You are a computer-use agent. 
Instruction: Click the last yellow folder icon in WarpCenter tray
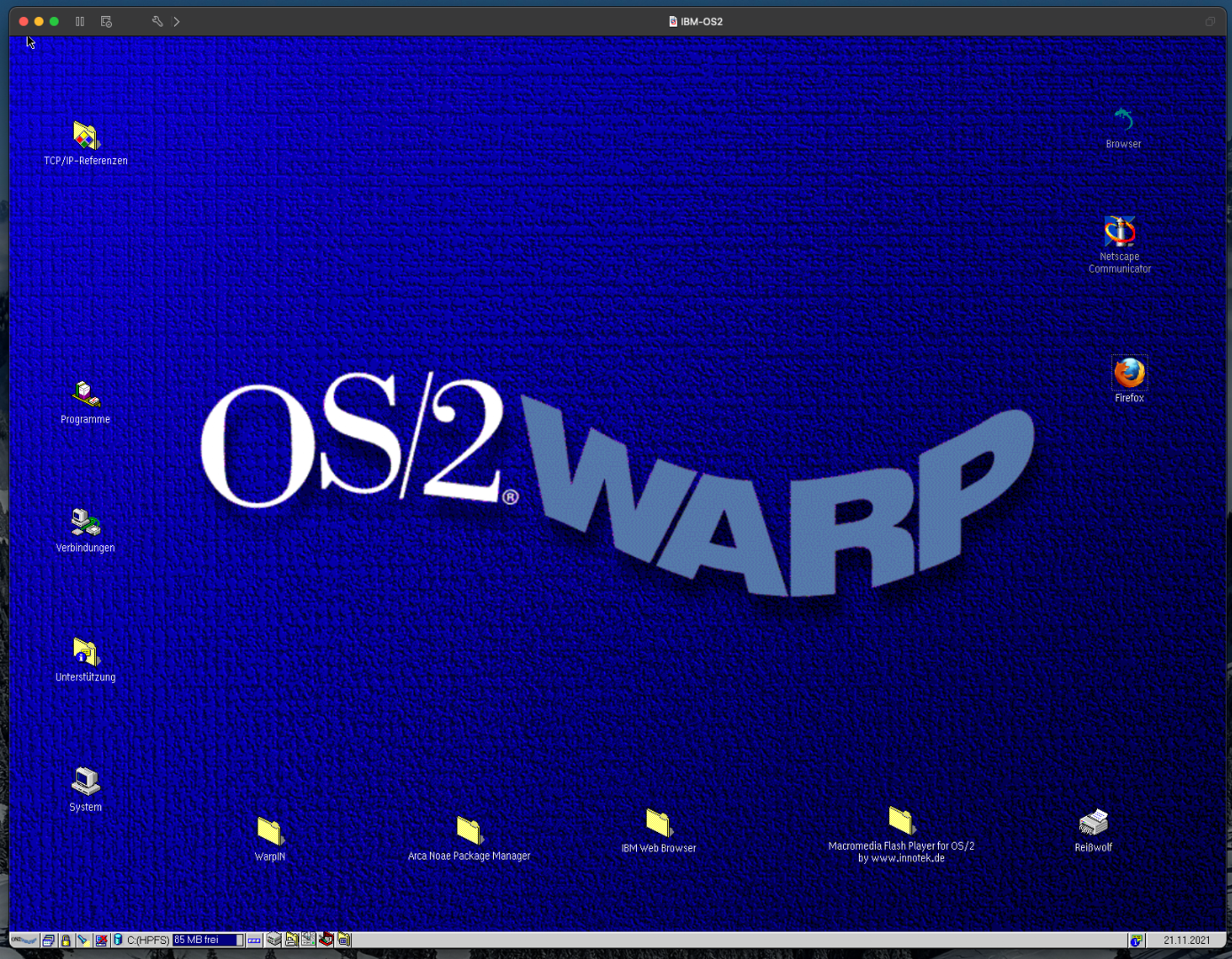click(344, 939)
